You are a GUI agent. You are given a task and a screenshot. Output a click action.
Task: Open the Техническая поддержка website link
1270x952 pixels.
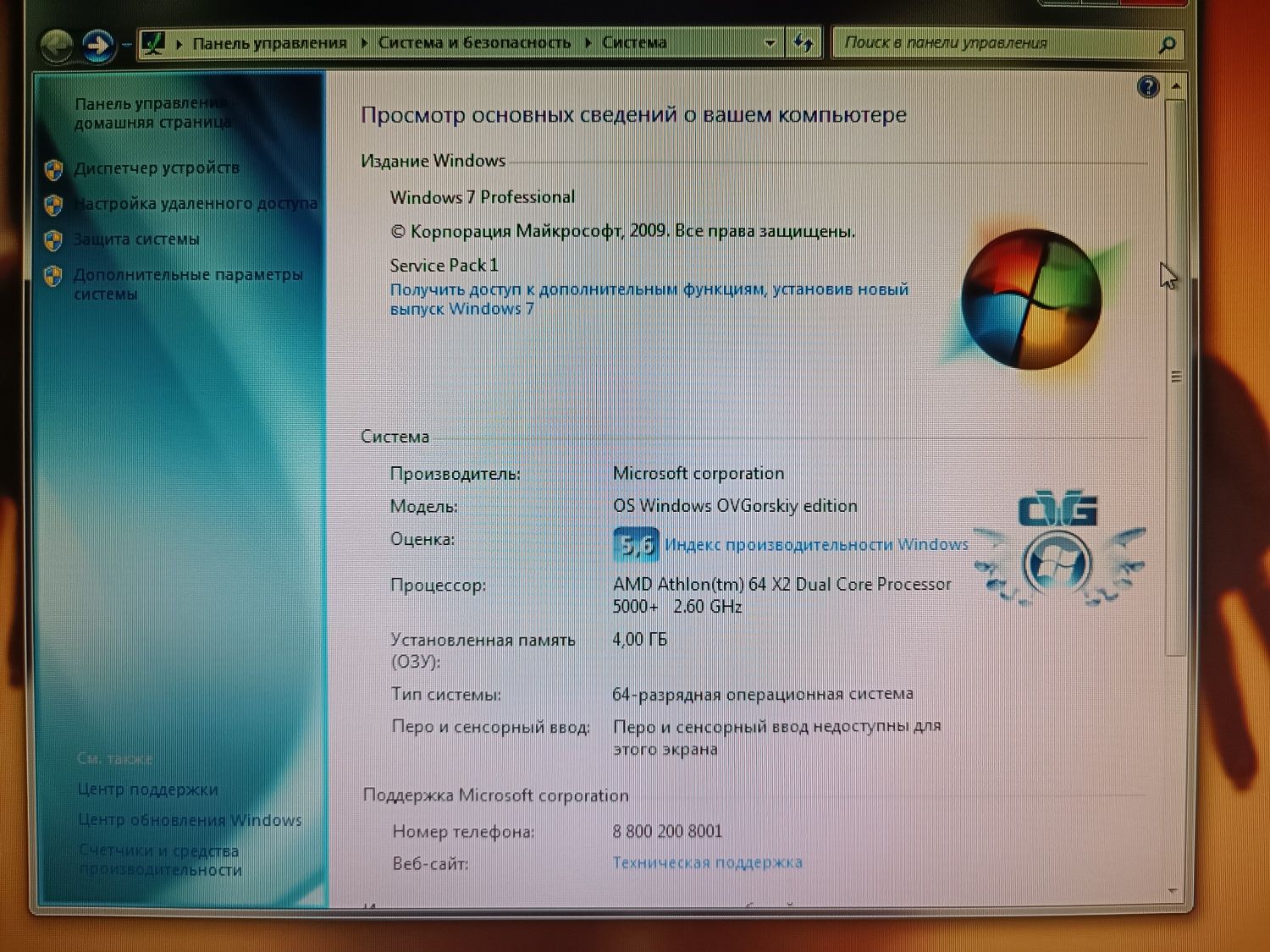tap(707, 862)
